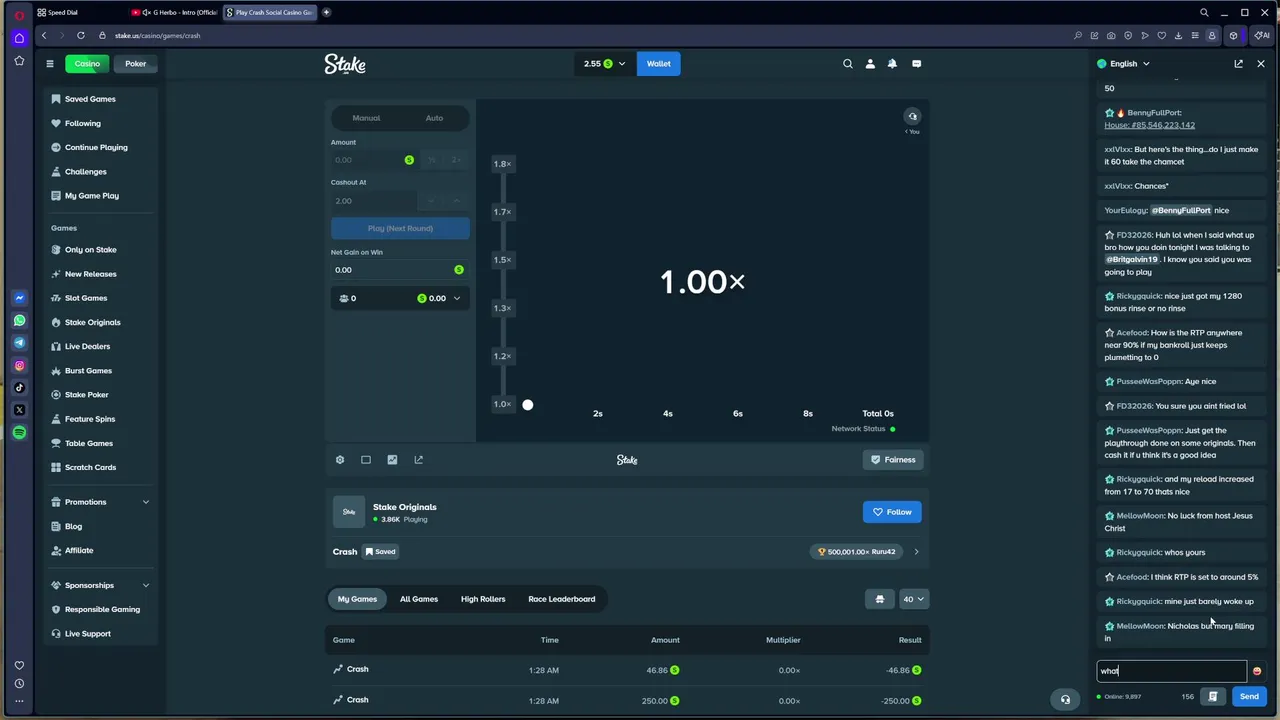Pop out the Crash game
This screenshot has width=1280, height=720.
pyautogui.click(x=419, y=460)
